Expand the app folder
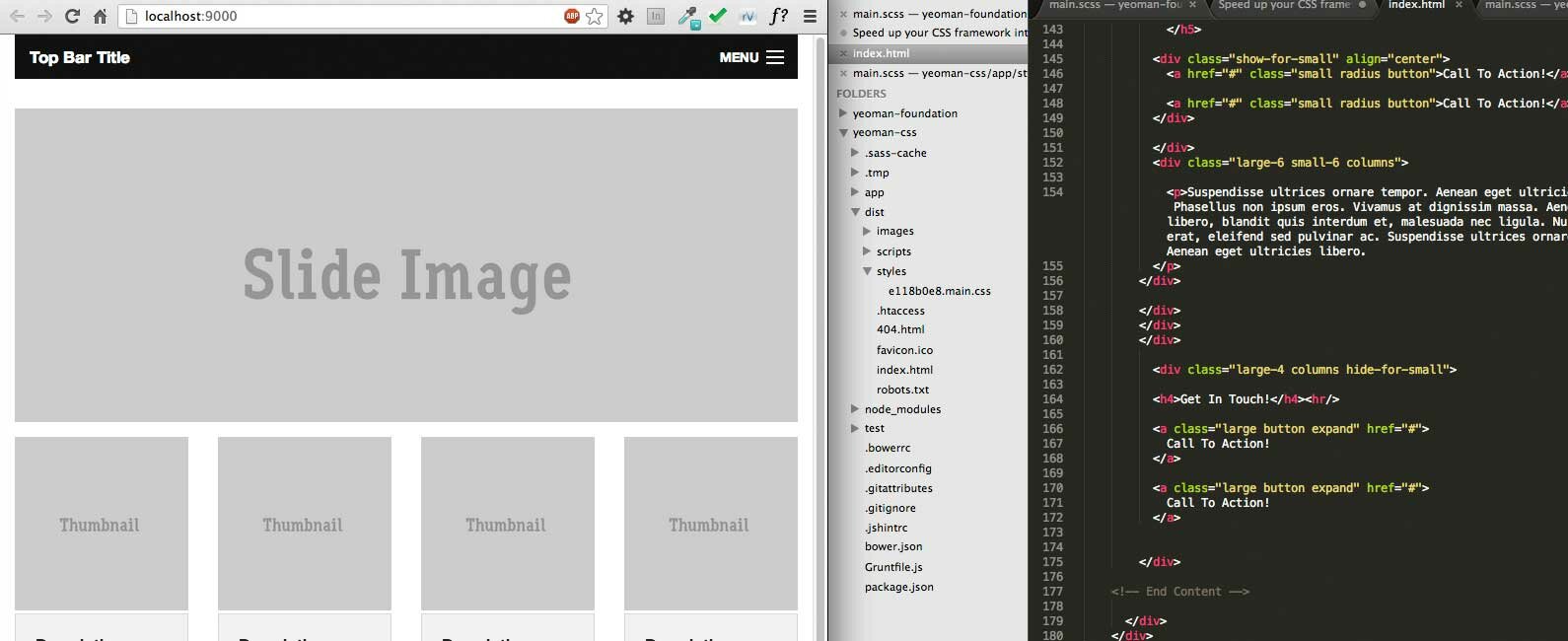This screenshot has width=1568, height=641. tap(855, 192)
